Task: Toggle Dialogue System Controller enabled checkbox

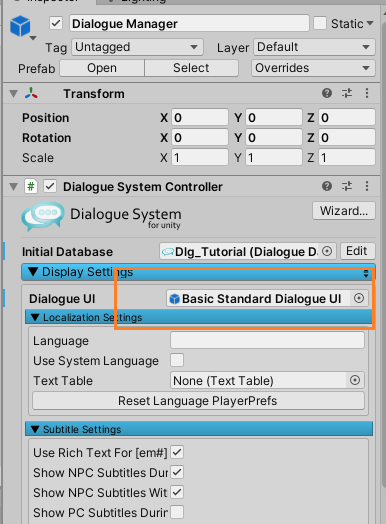Action: tap(50, 186)
